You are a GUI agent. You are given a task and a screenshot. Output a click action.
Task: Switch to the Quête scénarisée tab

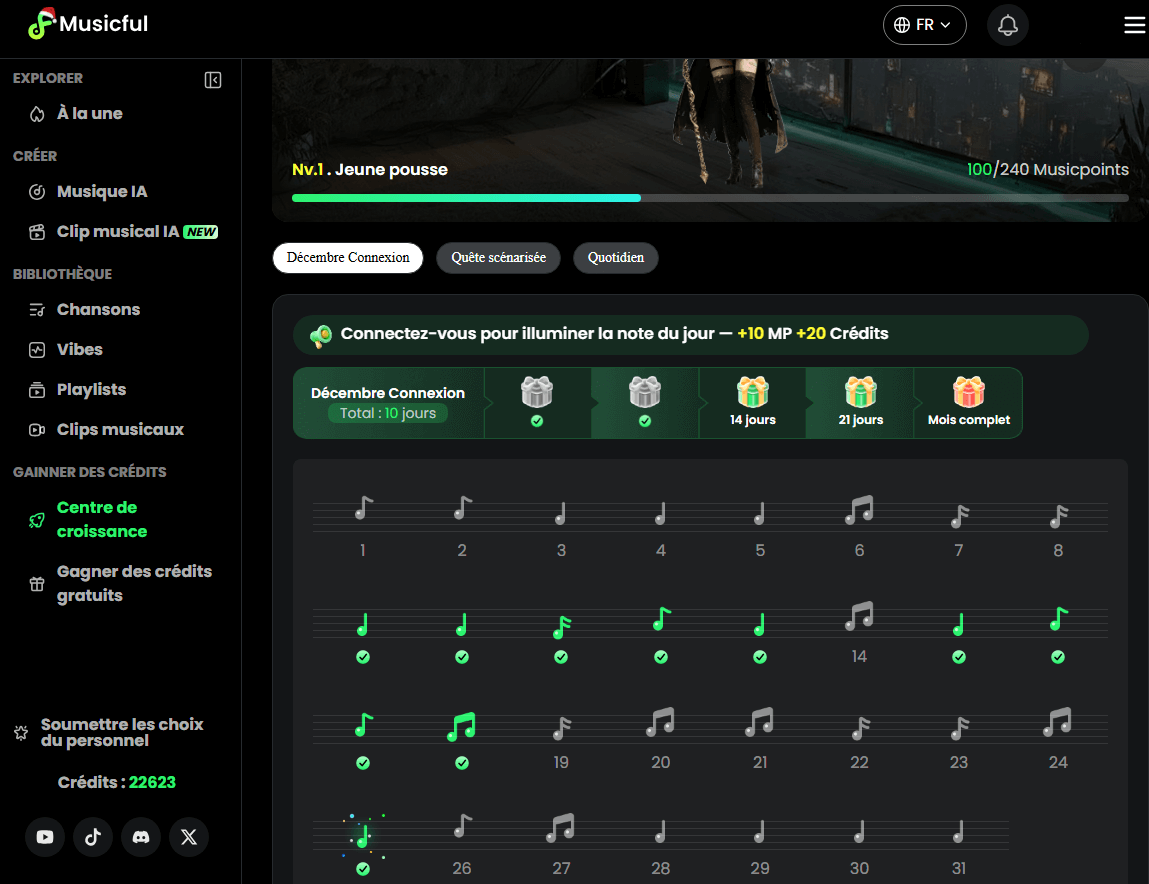pyautogui.click(x=498, y=258)
